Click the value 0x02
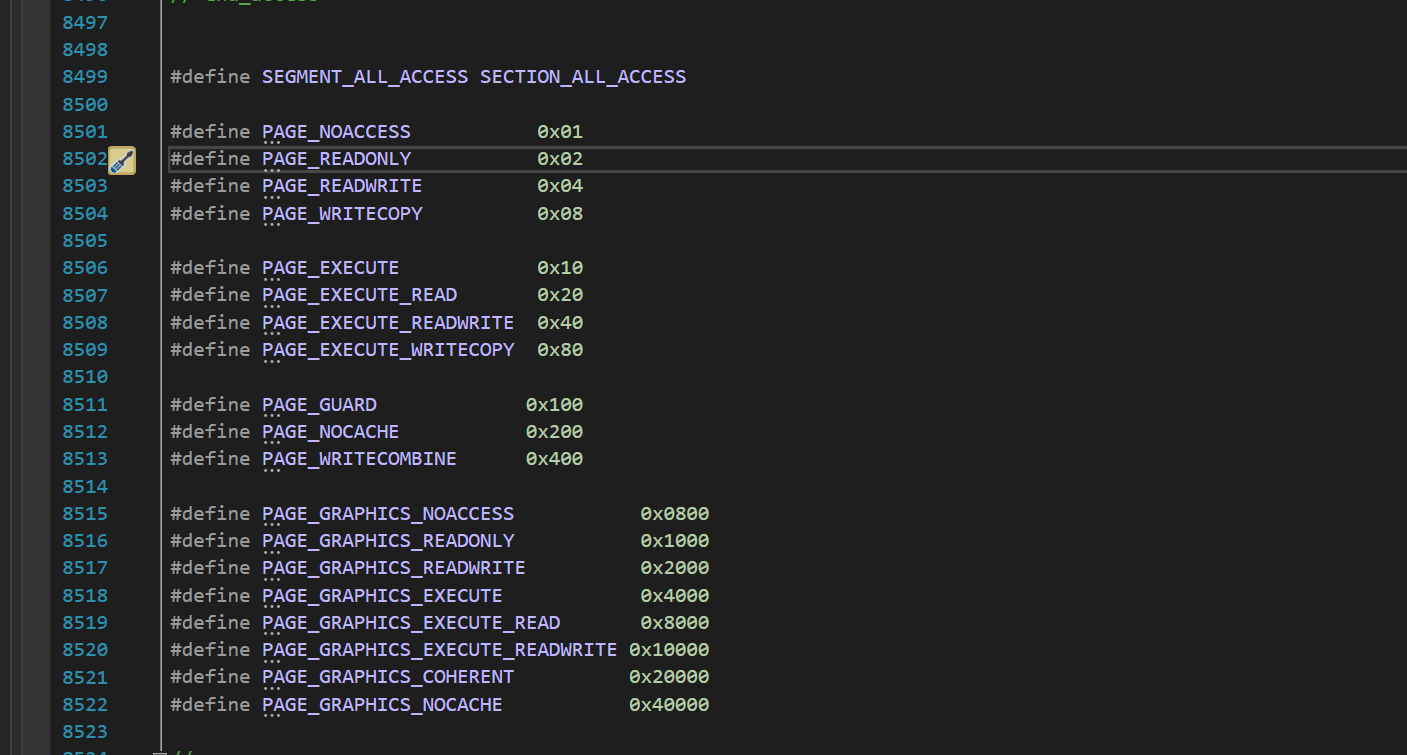The width and height of the screenshot is (1407, 755). (560, 159)
